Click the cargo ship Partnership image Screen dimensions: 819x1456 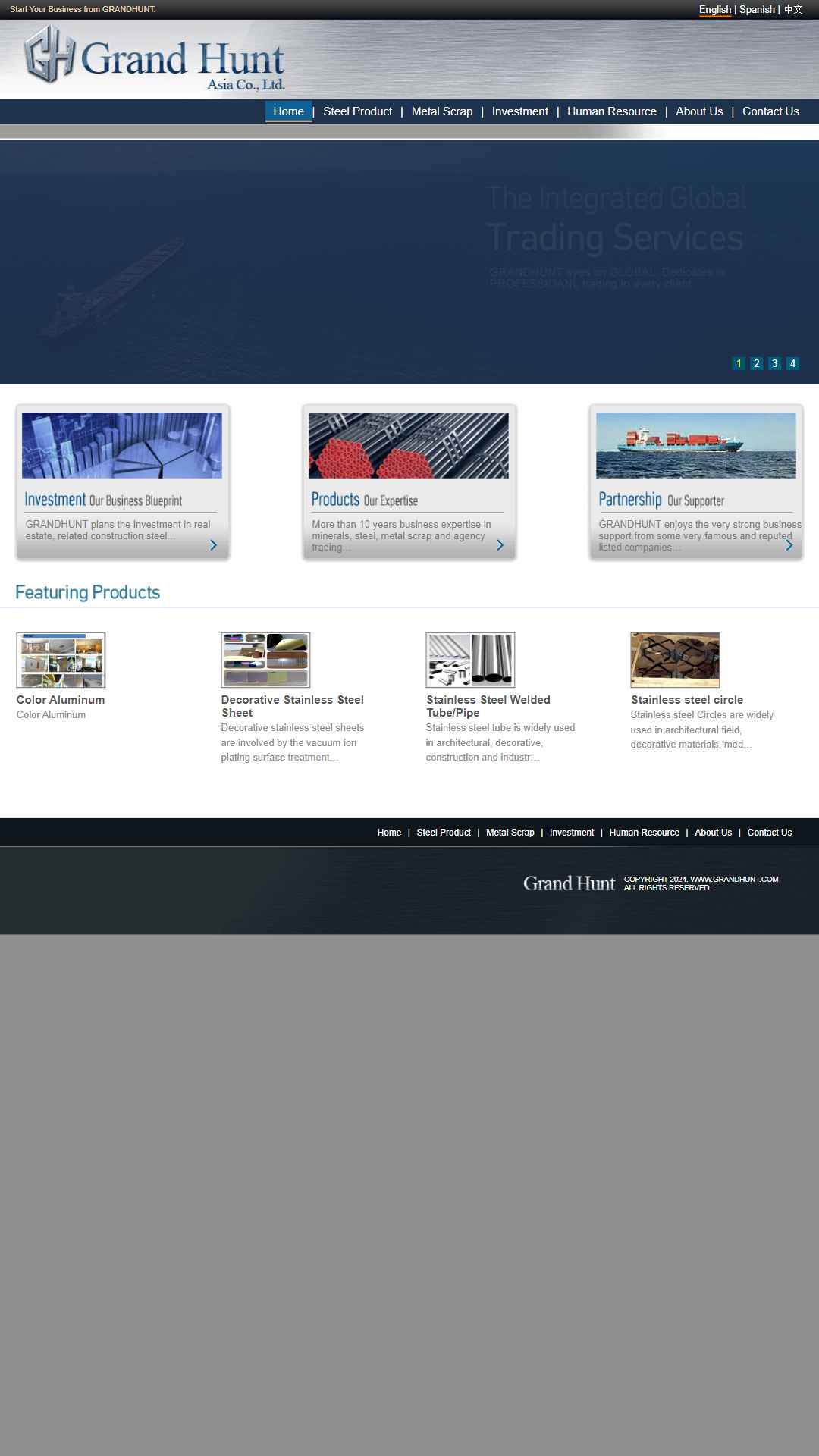click(696, 445)
